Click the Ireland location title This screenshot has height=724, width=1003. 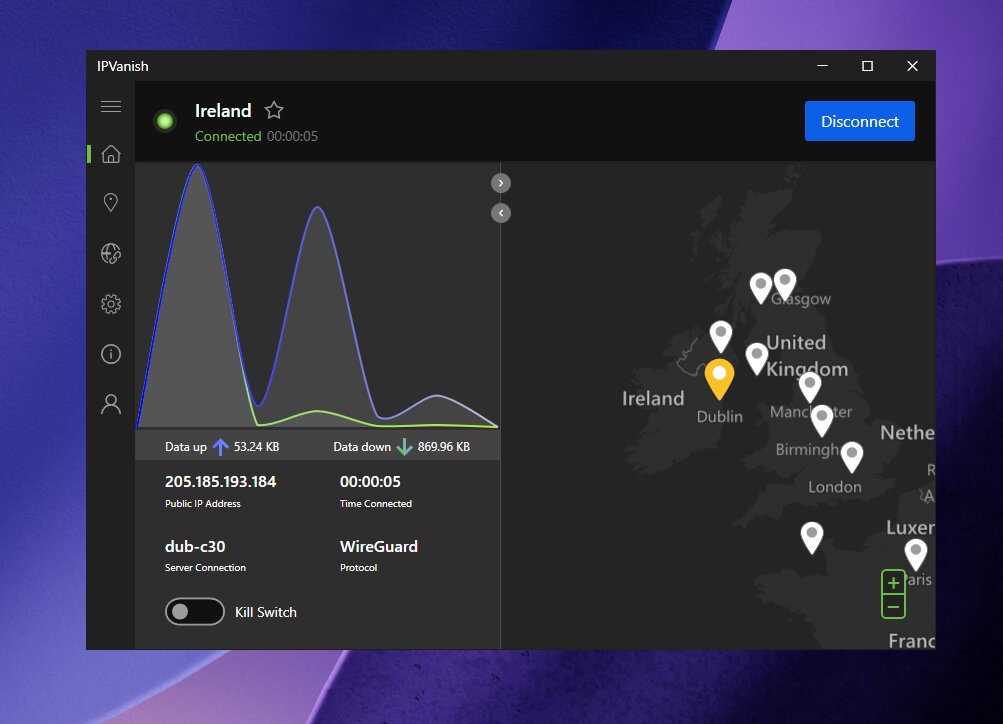click(223, 111)
